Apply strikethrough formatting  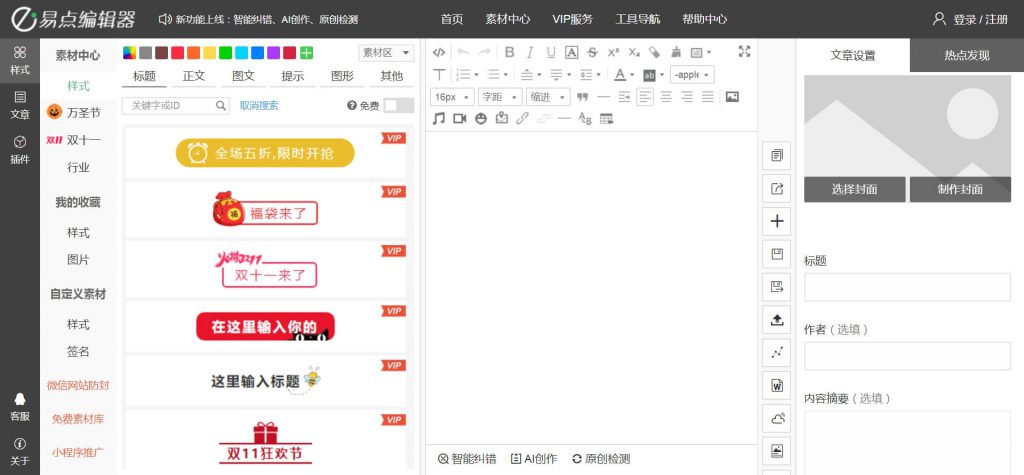592,52
